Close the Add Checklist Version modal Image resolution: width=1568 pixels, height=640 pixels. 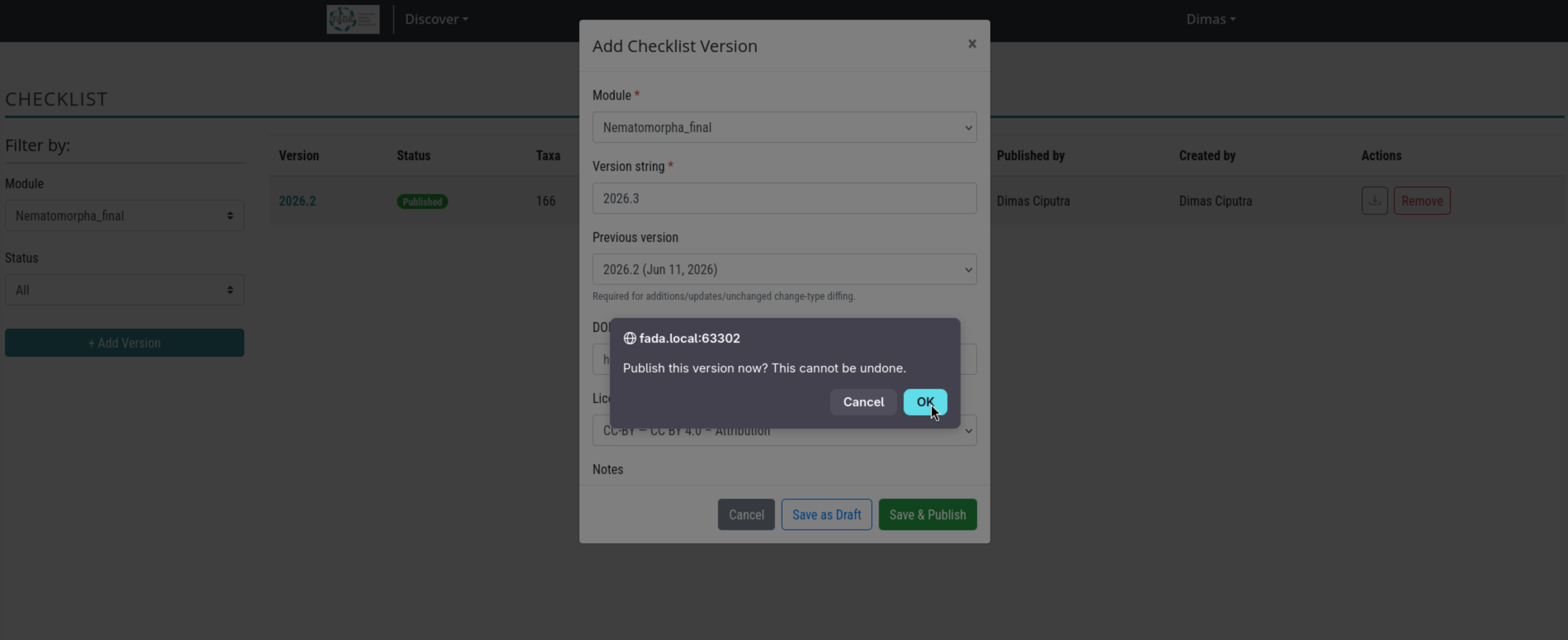972,44
